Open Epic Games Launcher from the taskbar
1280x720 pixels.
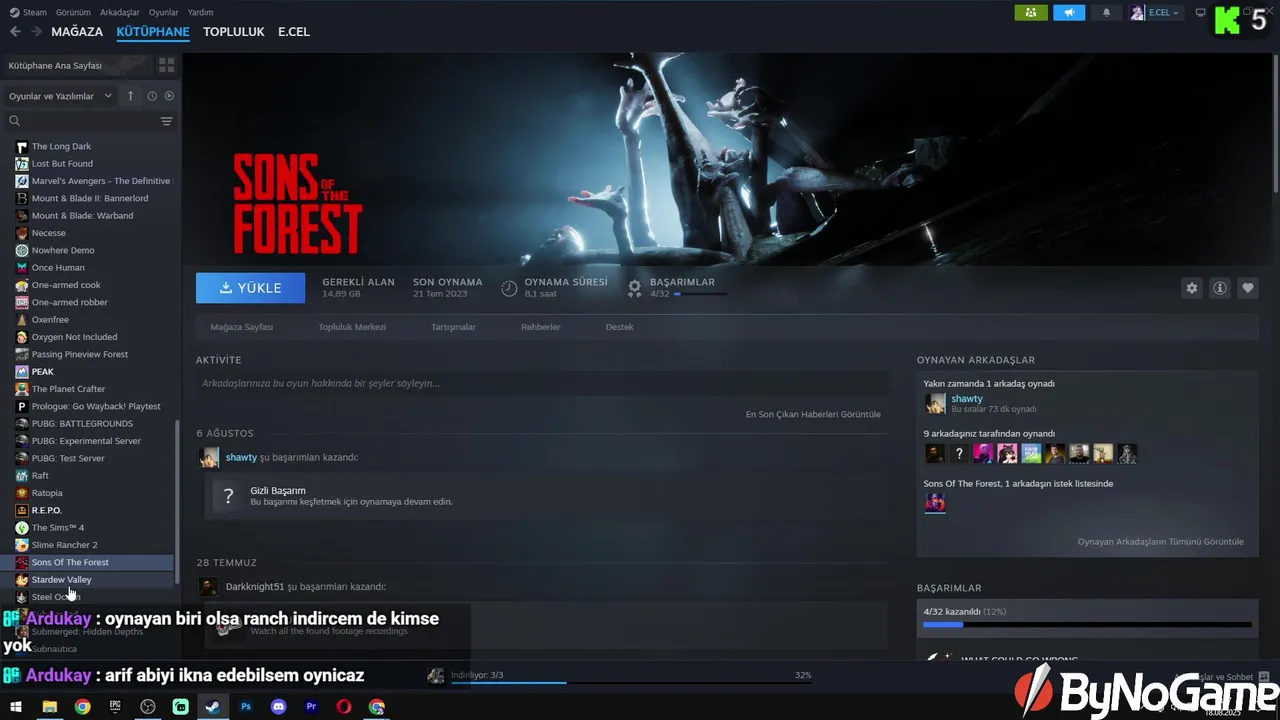pyautogui.click(x=115, y=707)
